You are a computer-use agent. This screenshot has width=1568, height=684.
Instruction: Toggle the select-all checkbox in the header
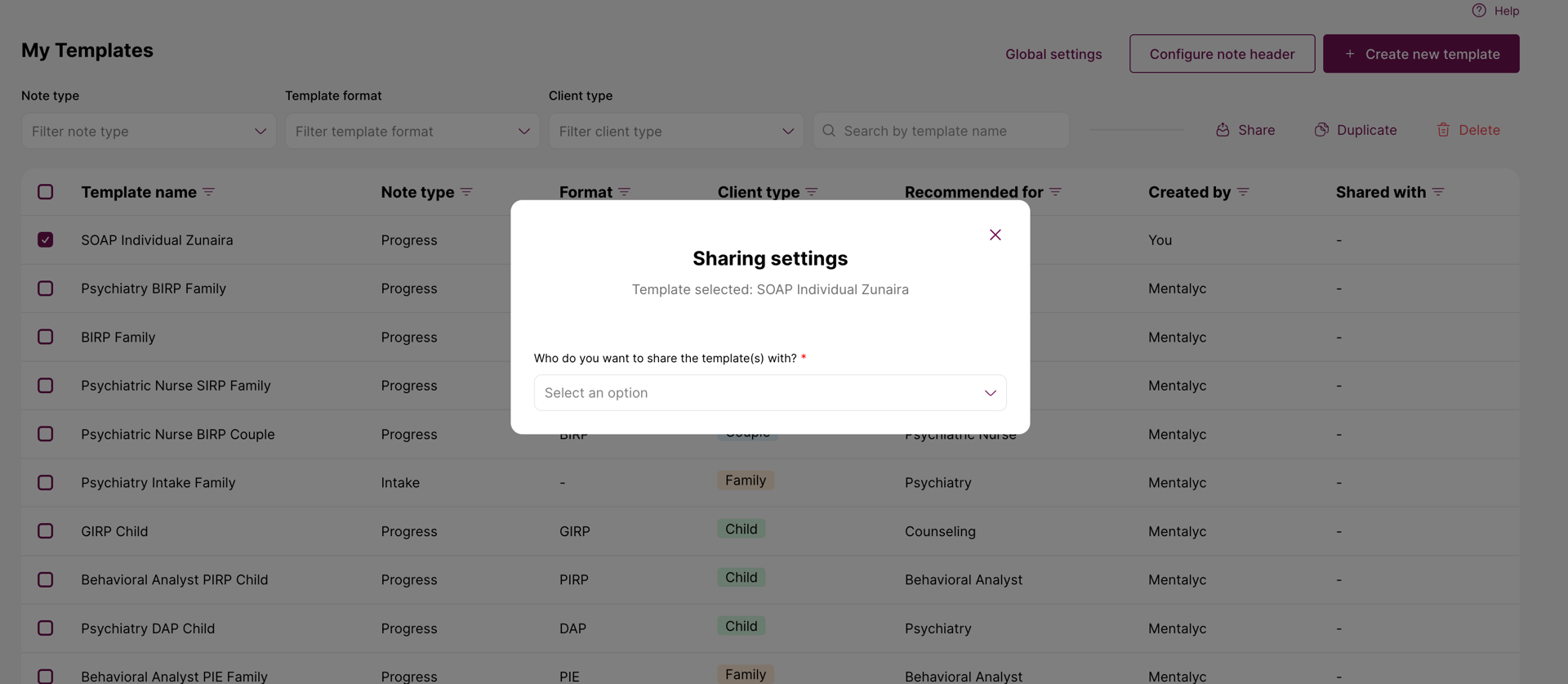click(46, 191)
